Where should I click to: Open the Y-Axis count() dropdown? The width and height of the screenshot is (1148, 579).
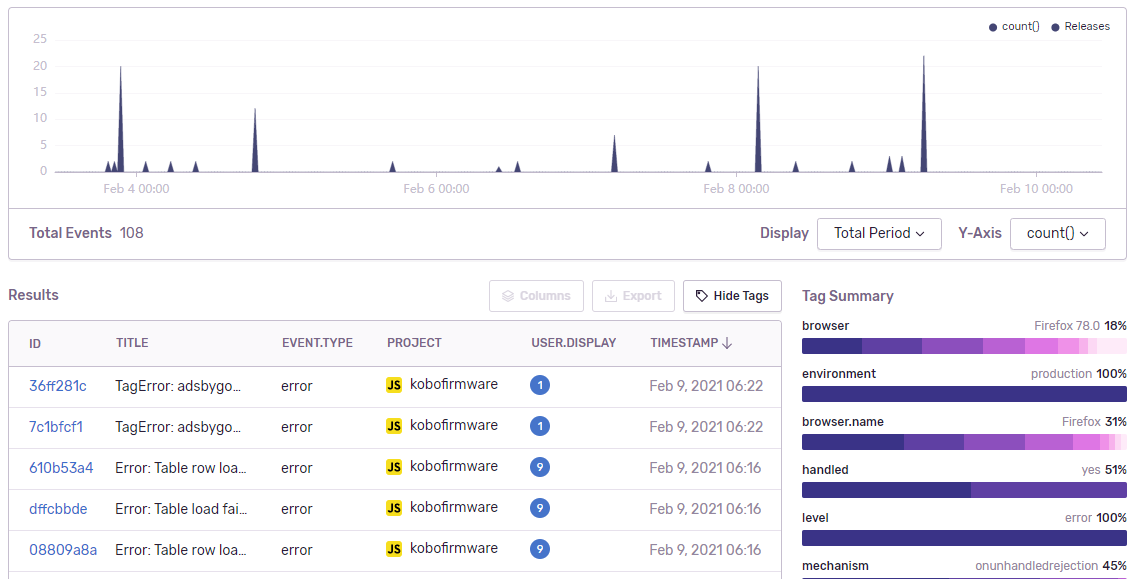[x=1058, y=234]
